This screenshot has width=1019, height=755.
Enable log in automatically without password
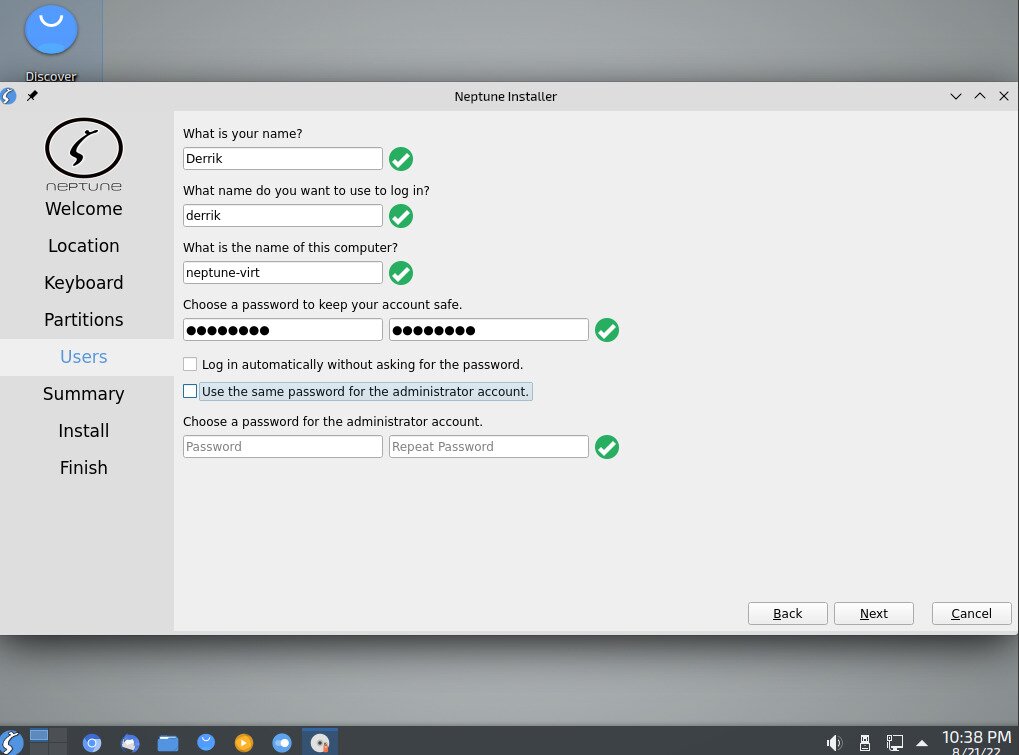tap(190, 364)
